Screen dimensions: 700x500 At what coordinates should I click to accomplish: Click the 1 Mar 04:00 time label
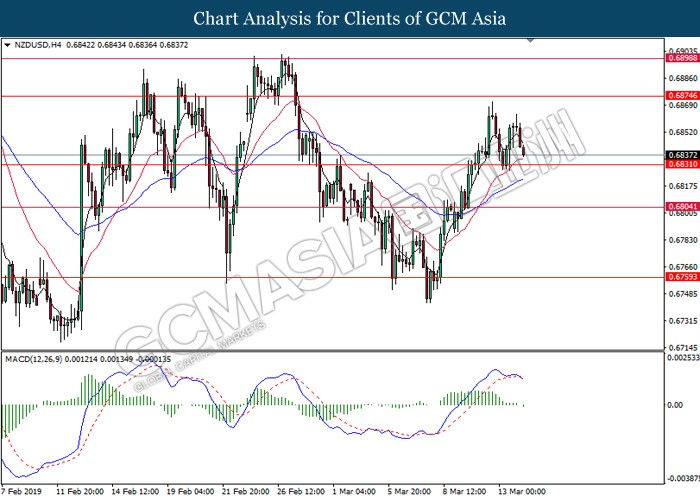[x=354, y=492]
